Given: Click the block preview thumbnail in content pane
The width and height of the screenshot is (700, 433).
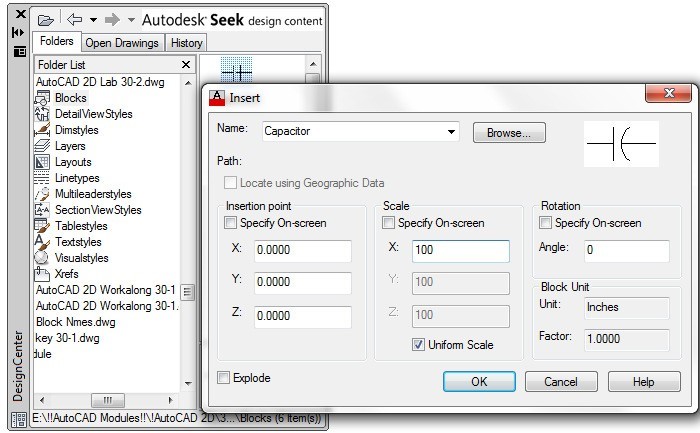Looking at the screenshot, I should point(236,71).
